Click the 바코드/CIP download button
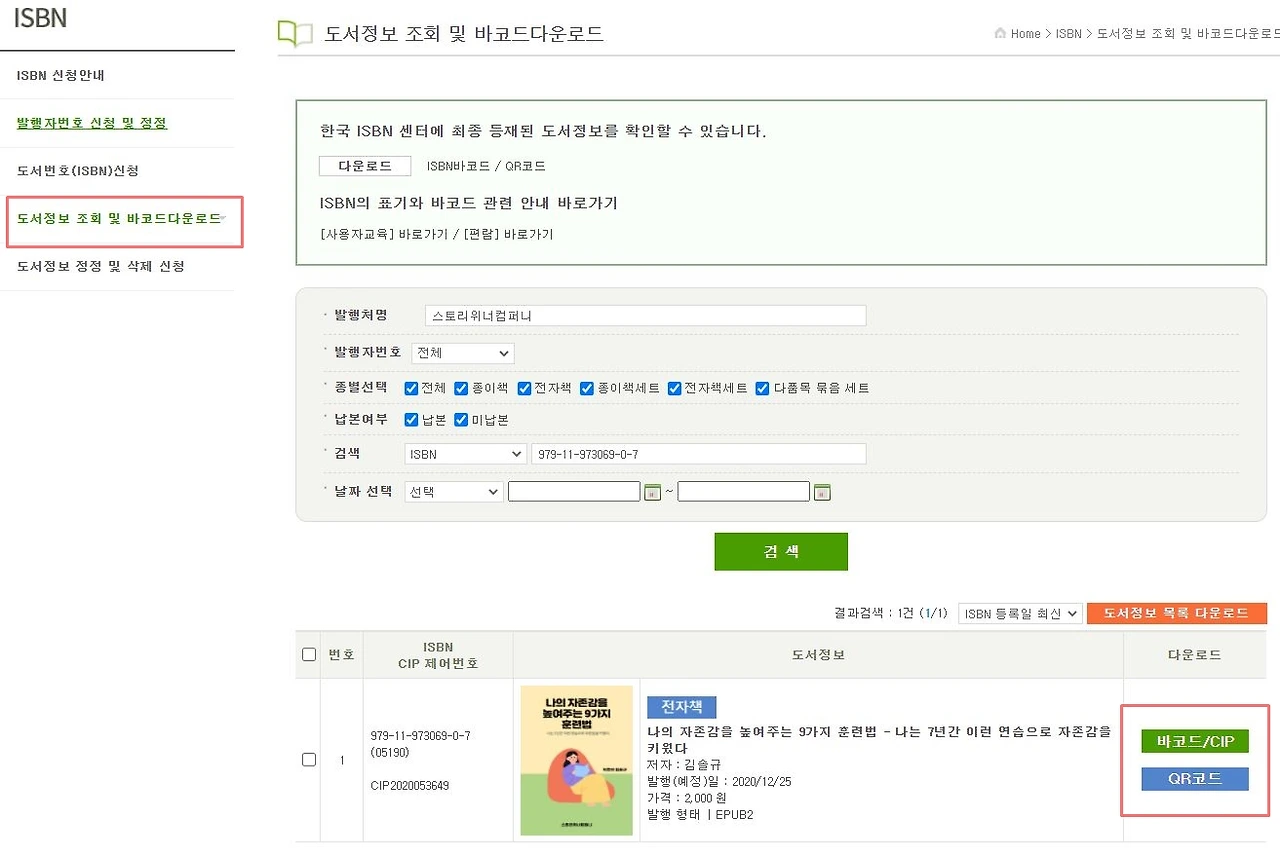This screenshot has height=856, width=1280. pyautogui.click(x=1194, y=740)
